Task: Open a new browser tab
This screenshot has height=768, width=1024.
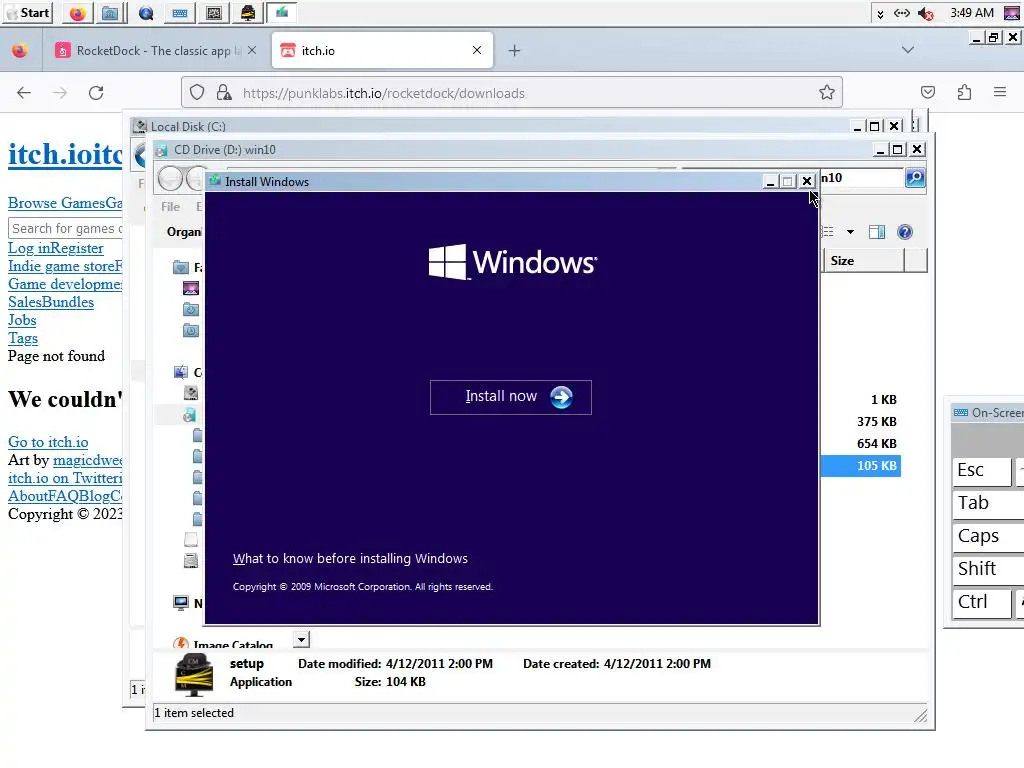Action: pyautogui.click(x=515, y=50)
